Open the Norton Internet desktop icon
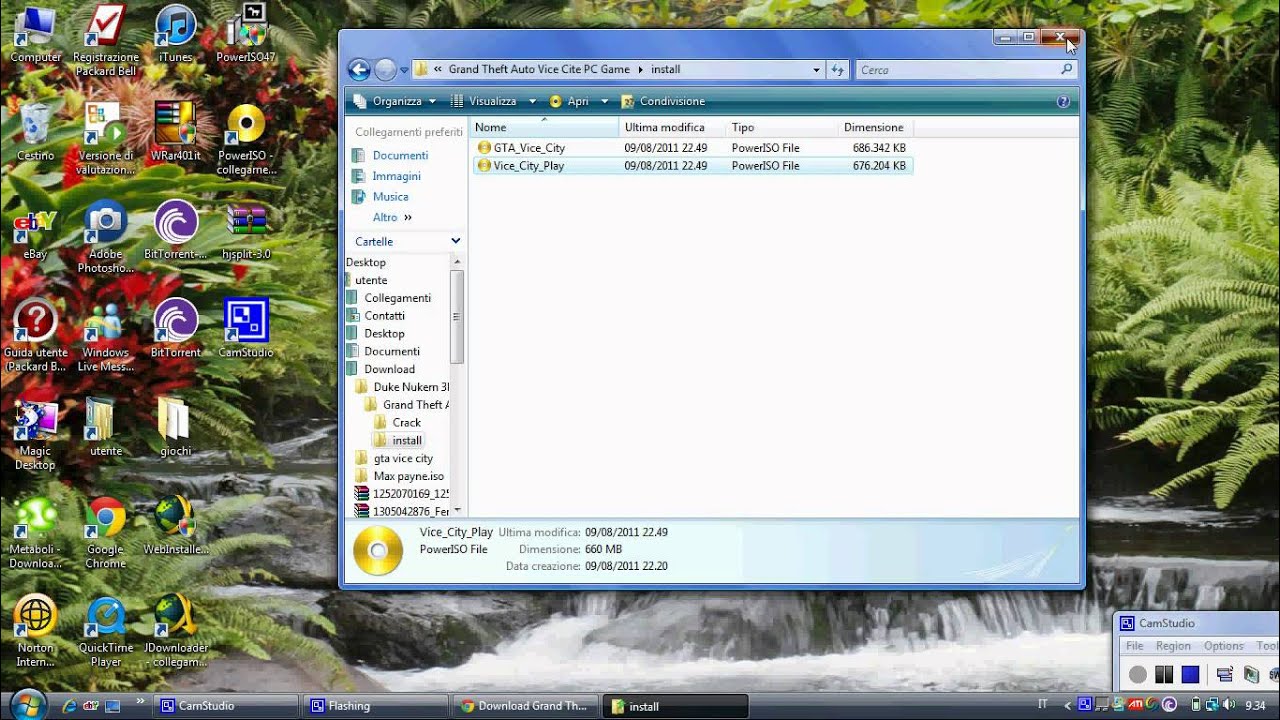Image resolution: width=1280 pixels, height=720 pixels. 36,631
